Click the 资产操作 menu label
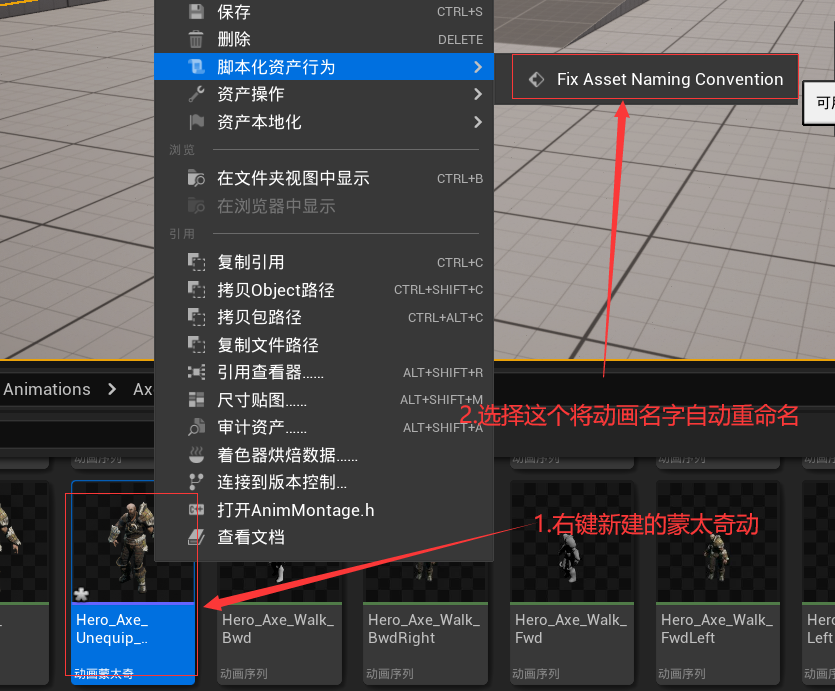 coord(251,94)
